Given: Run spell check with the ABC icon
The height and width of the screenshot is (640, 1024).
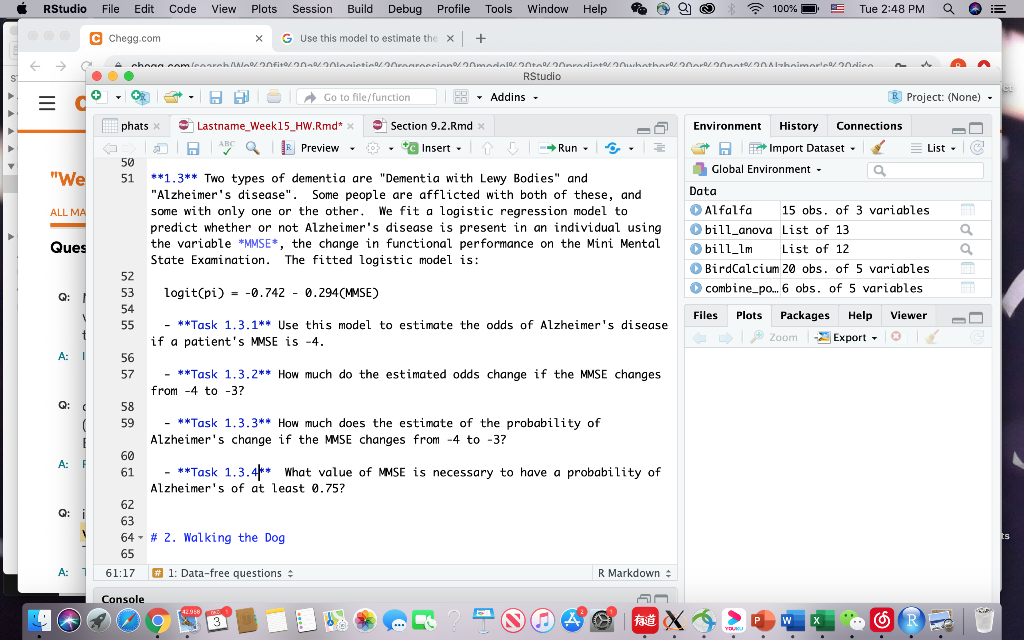Looking at the screenshot, I should pyautogui.click(x=227, y=146).
